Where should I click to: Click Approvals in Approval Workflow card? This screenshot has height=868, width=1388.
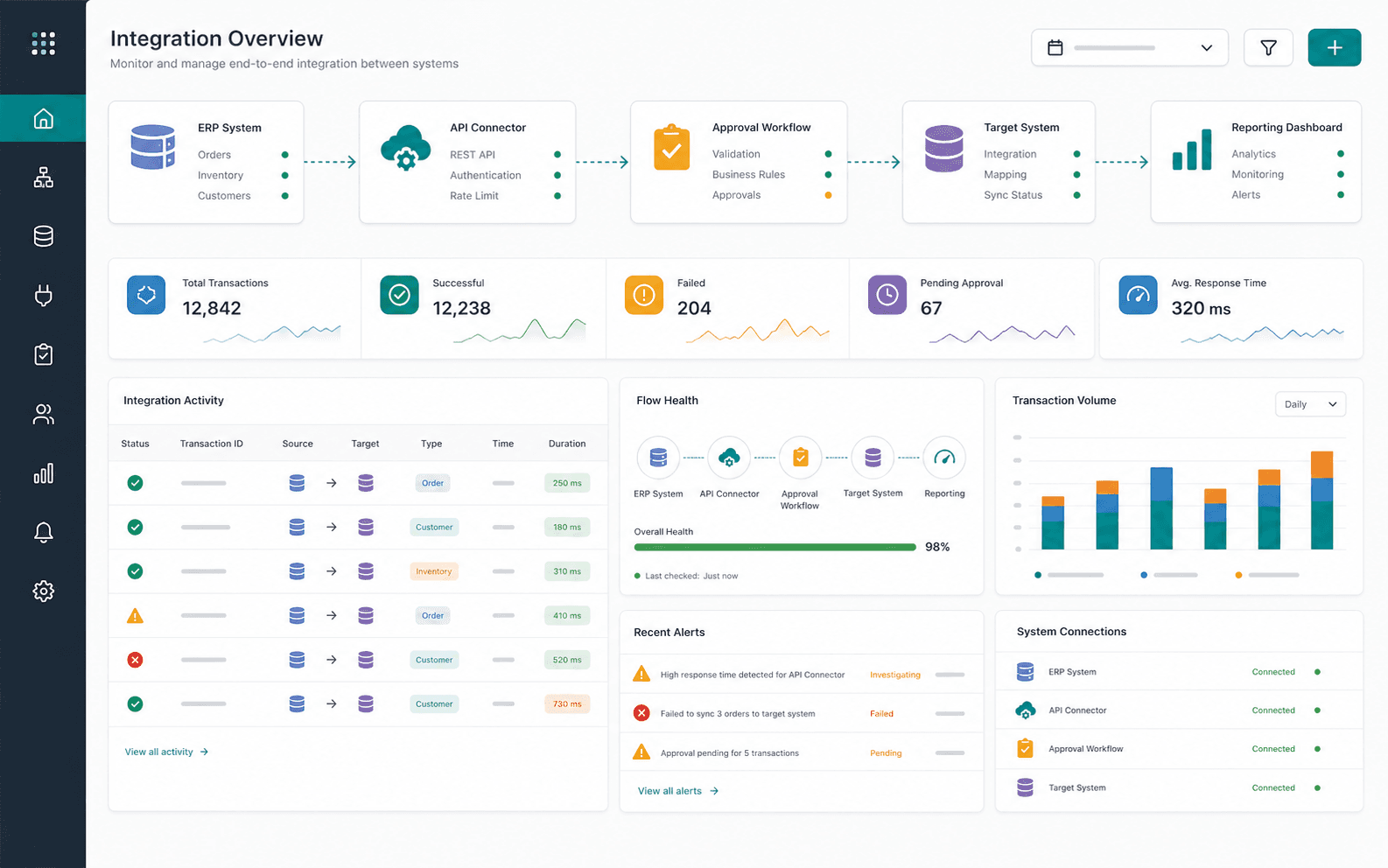point(736,195)
